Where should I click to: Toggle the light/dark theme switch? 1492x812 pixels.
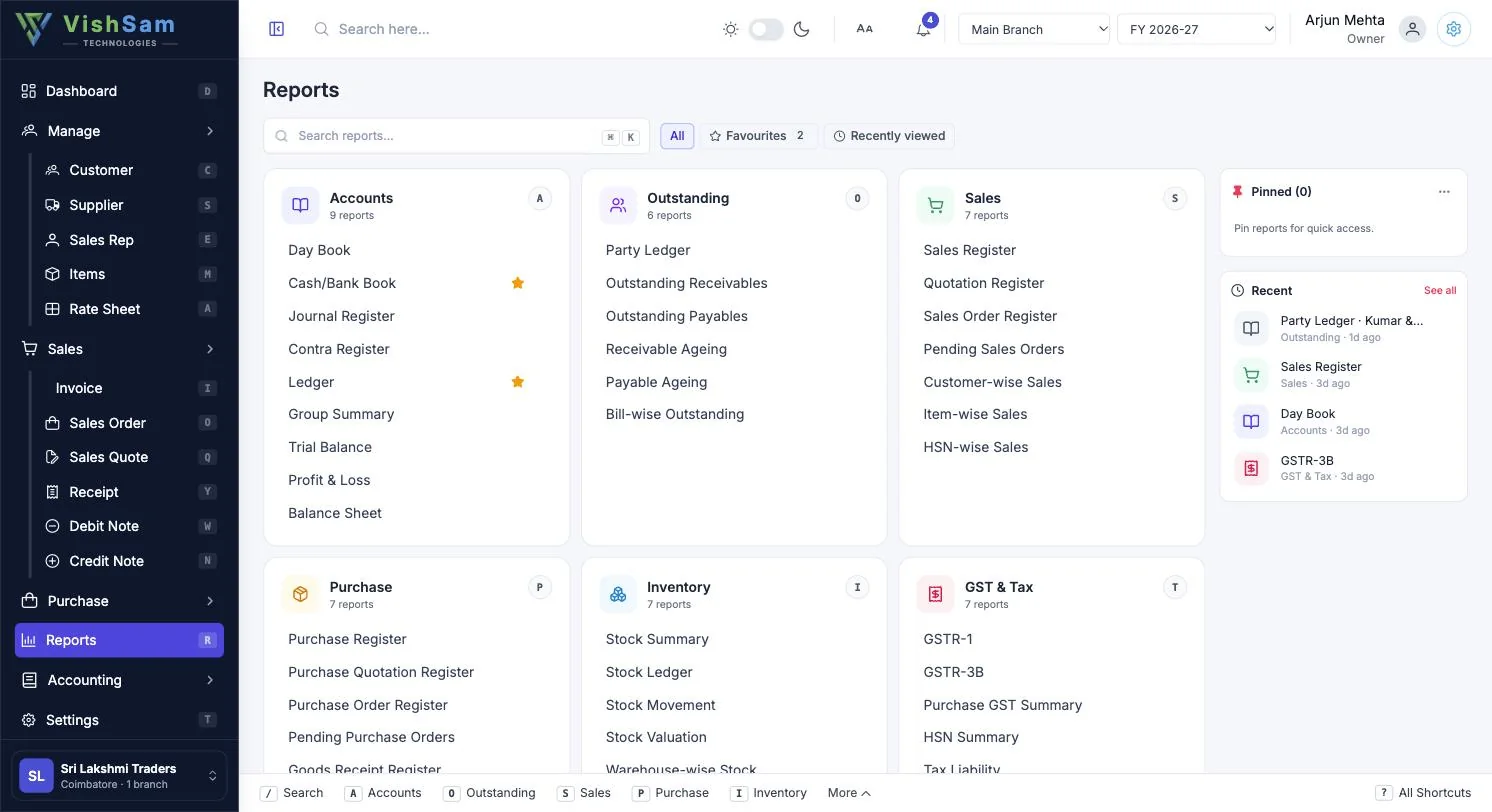pos(766,29)
